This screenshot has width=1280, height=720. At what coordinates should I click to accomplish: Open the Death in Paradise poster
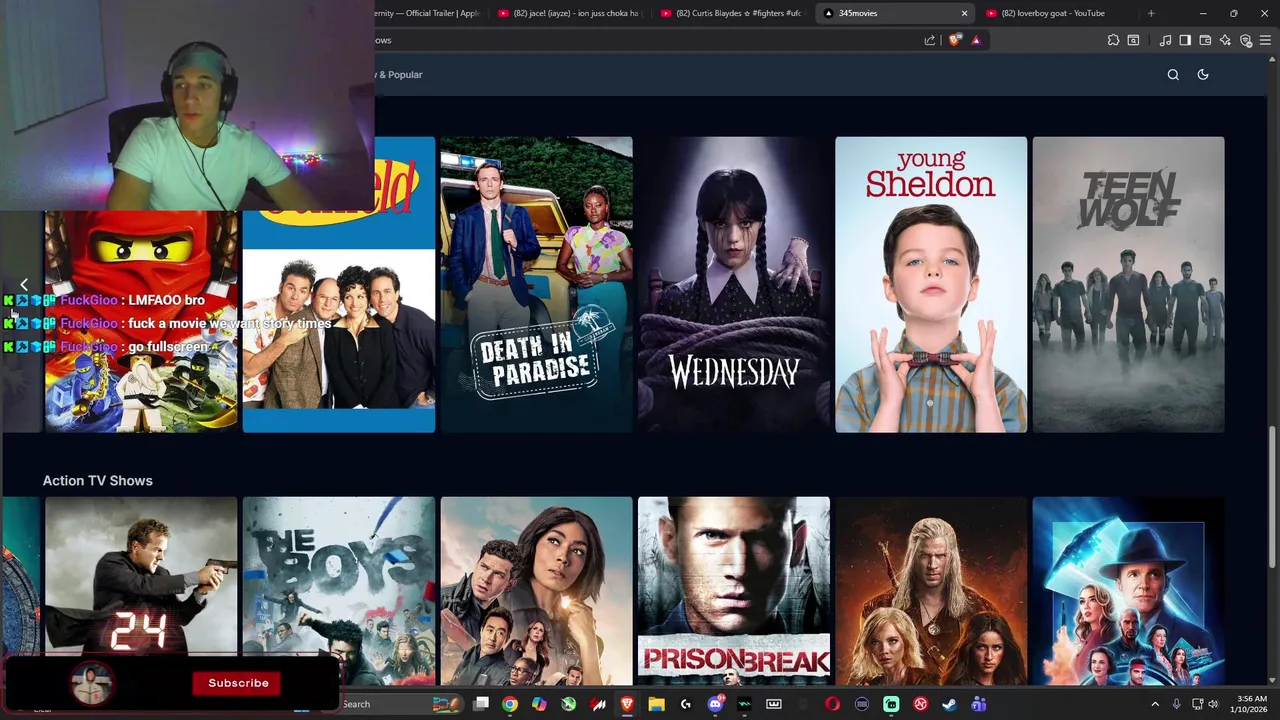click(536, 285)
